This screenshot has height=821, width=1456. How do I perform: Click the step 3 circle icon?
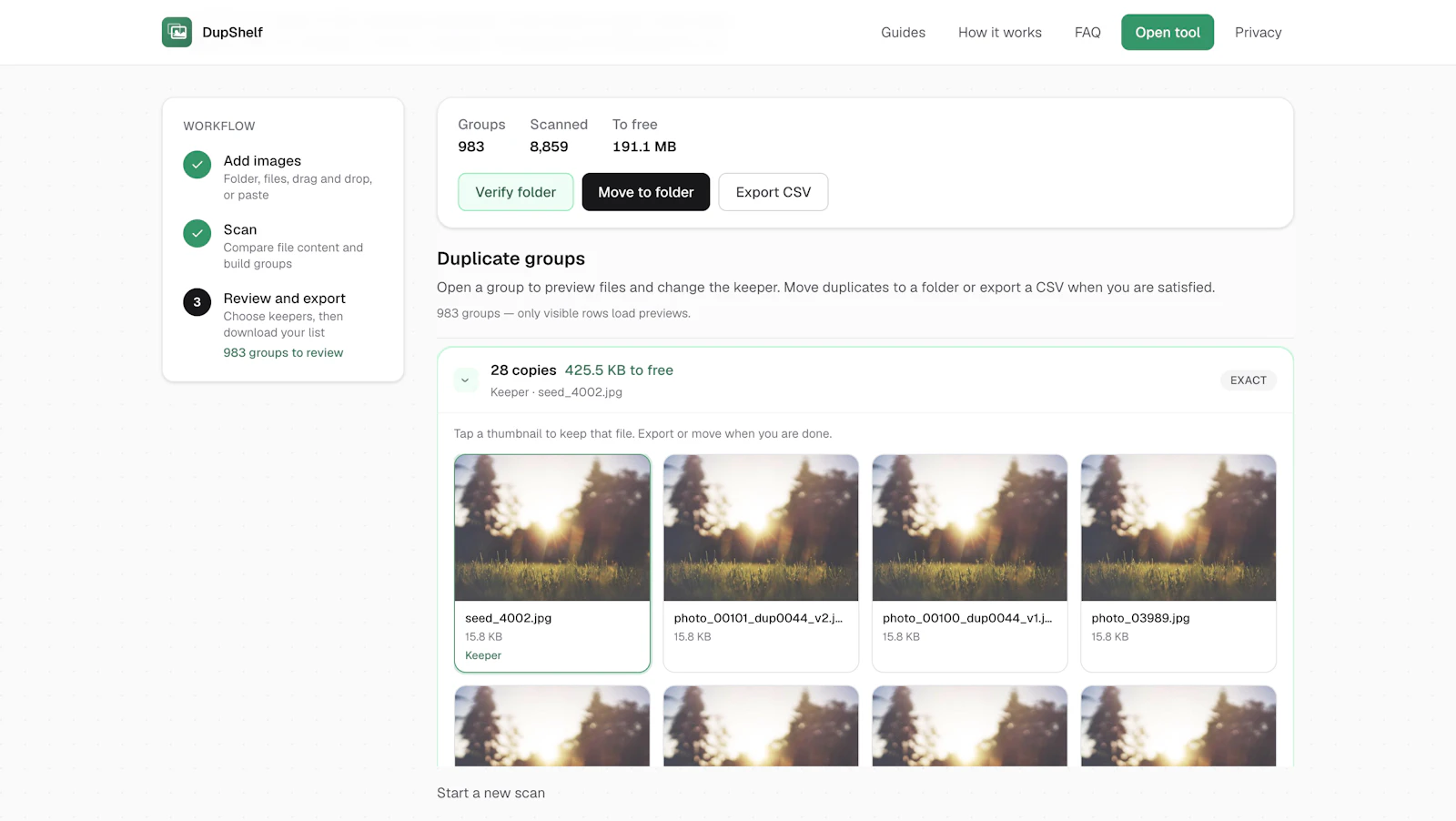(x=197, y=302)
